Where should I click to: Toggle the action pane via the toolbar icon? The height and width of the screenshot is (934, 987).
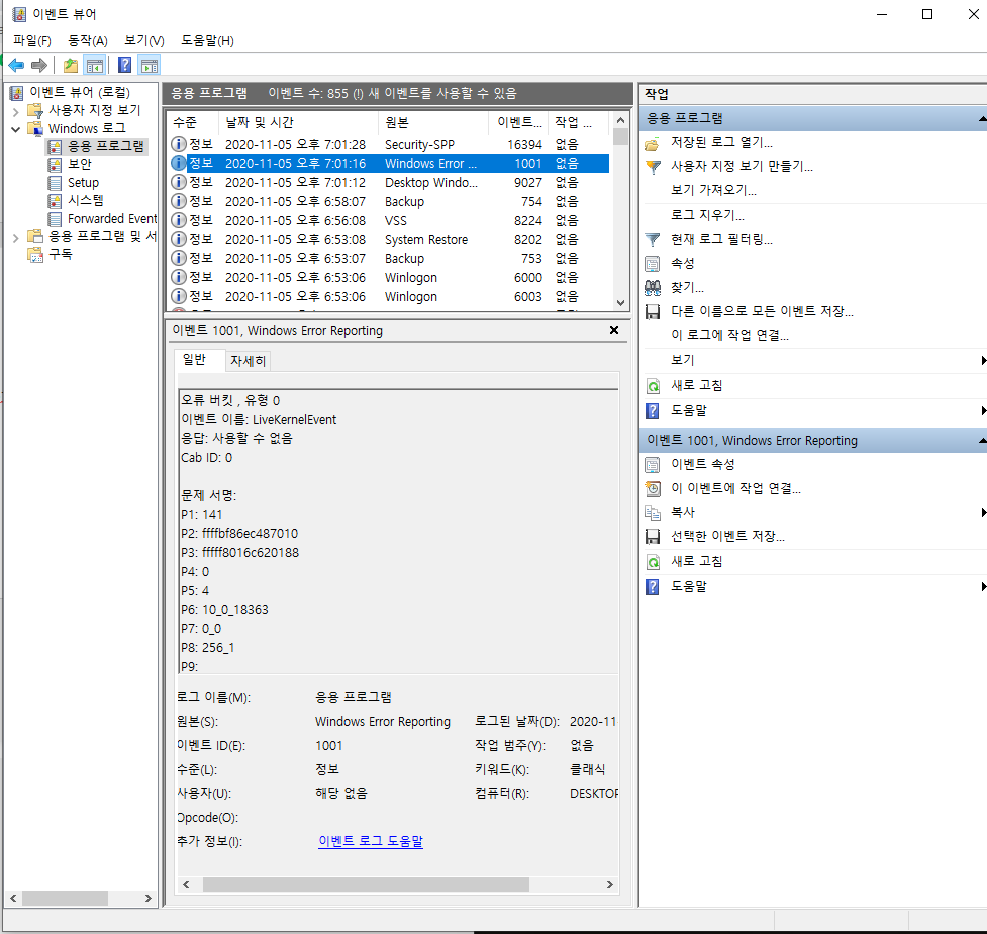point(148,65)
